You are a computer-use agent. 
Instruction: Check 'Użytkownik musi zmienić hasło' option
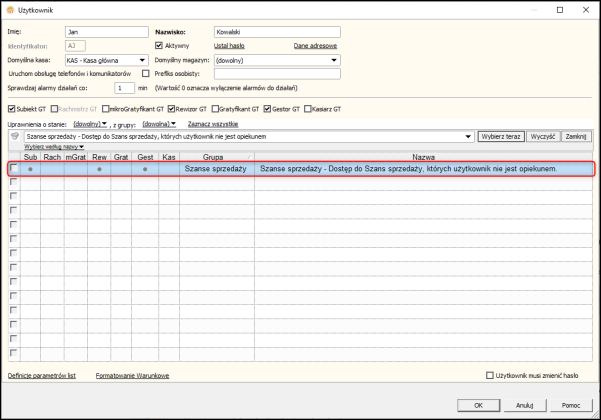pos(489,376)
